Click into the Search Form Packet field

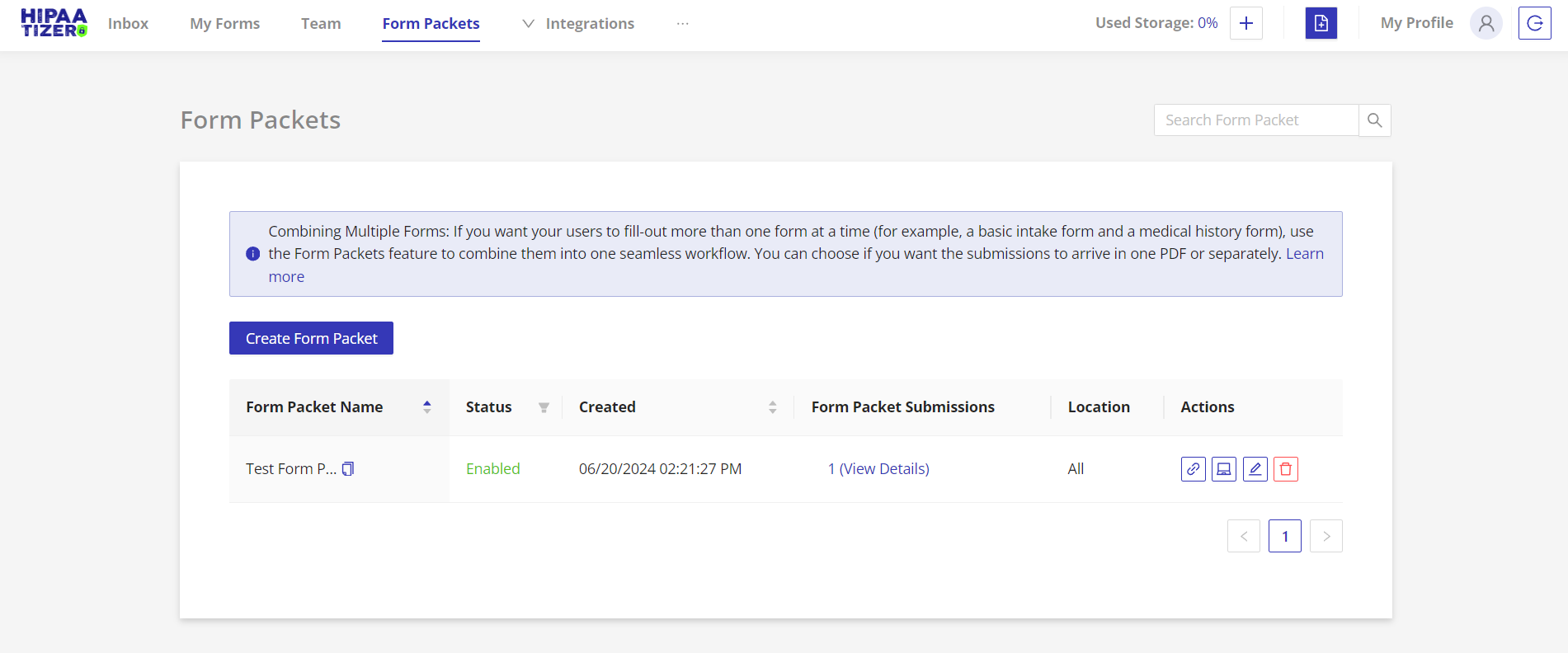[1255, 120]
